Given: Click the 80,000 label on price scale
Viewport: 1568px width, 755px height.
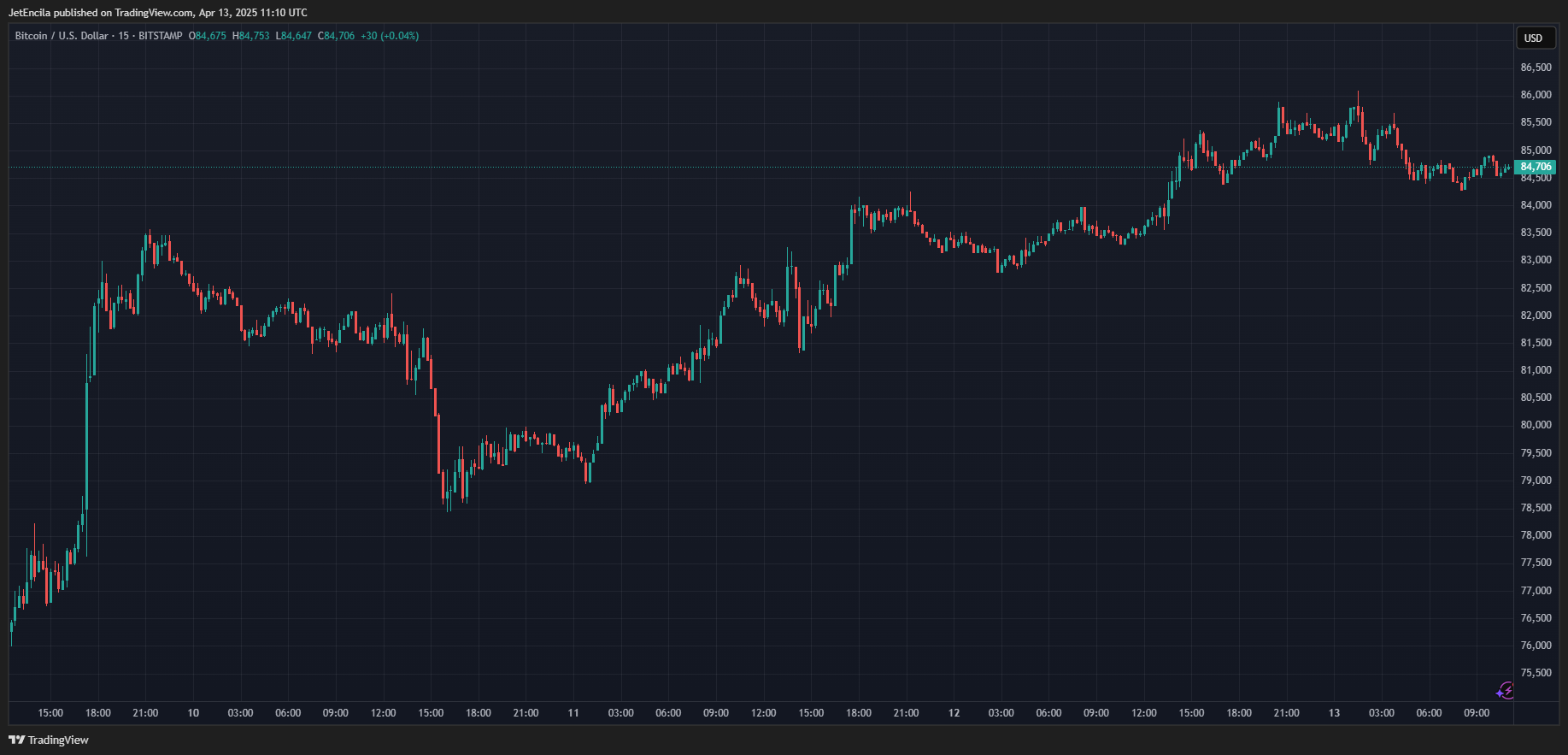Looking at the screenshot, I should pyautogui.click(x=1536, y=425).
